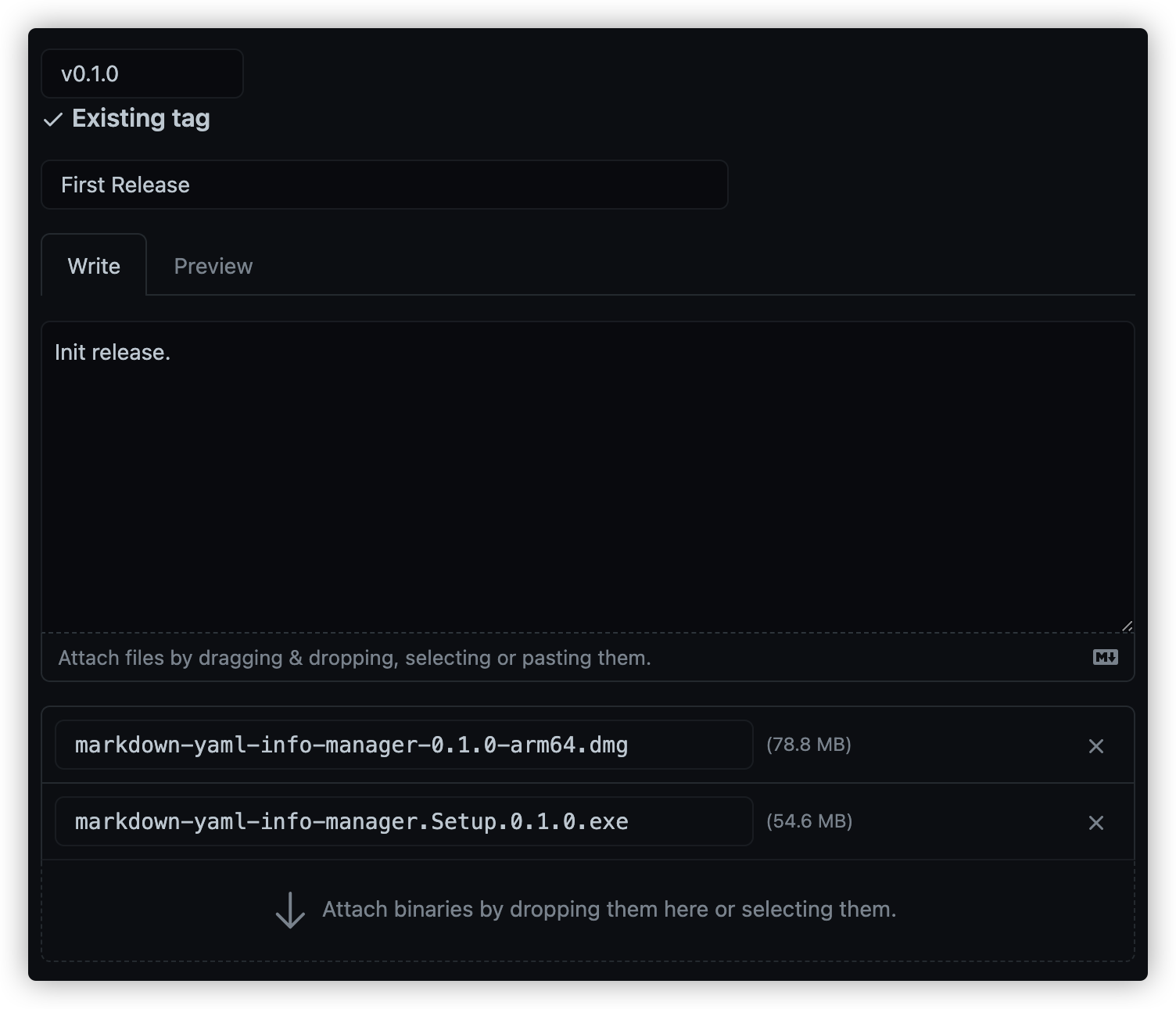Edit the Setup.0.1.0.exe file name field
The width and height of the screenshot is (1176, 1009).
(403, 821)
